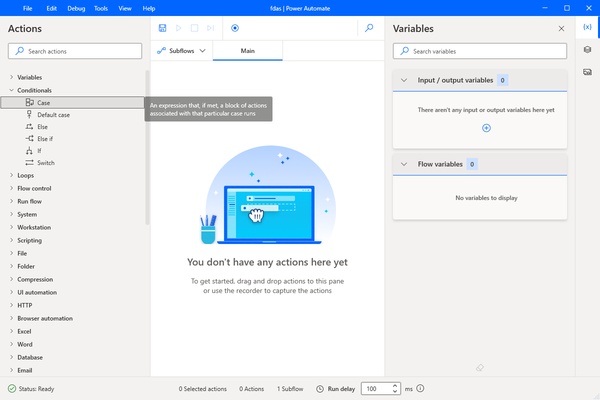Expand the File group

click(x=11, y=253)
